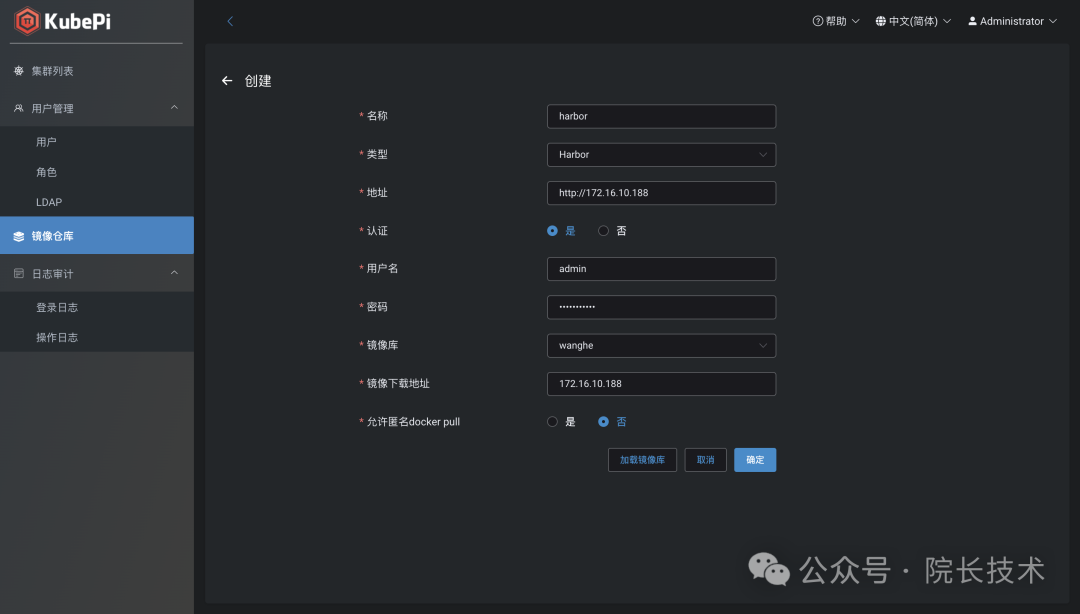This screenshot has height=614, width=1080.
Task: Click the 镜像下载地址 label
Action: click(398, 384)
